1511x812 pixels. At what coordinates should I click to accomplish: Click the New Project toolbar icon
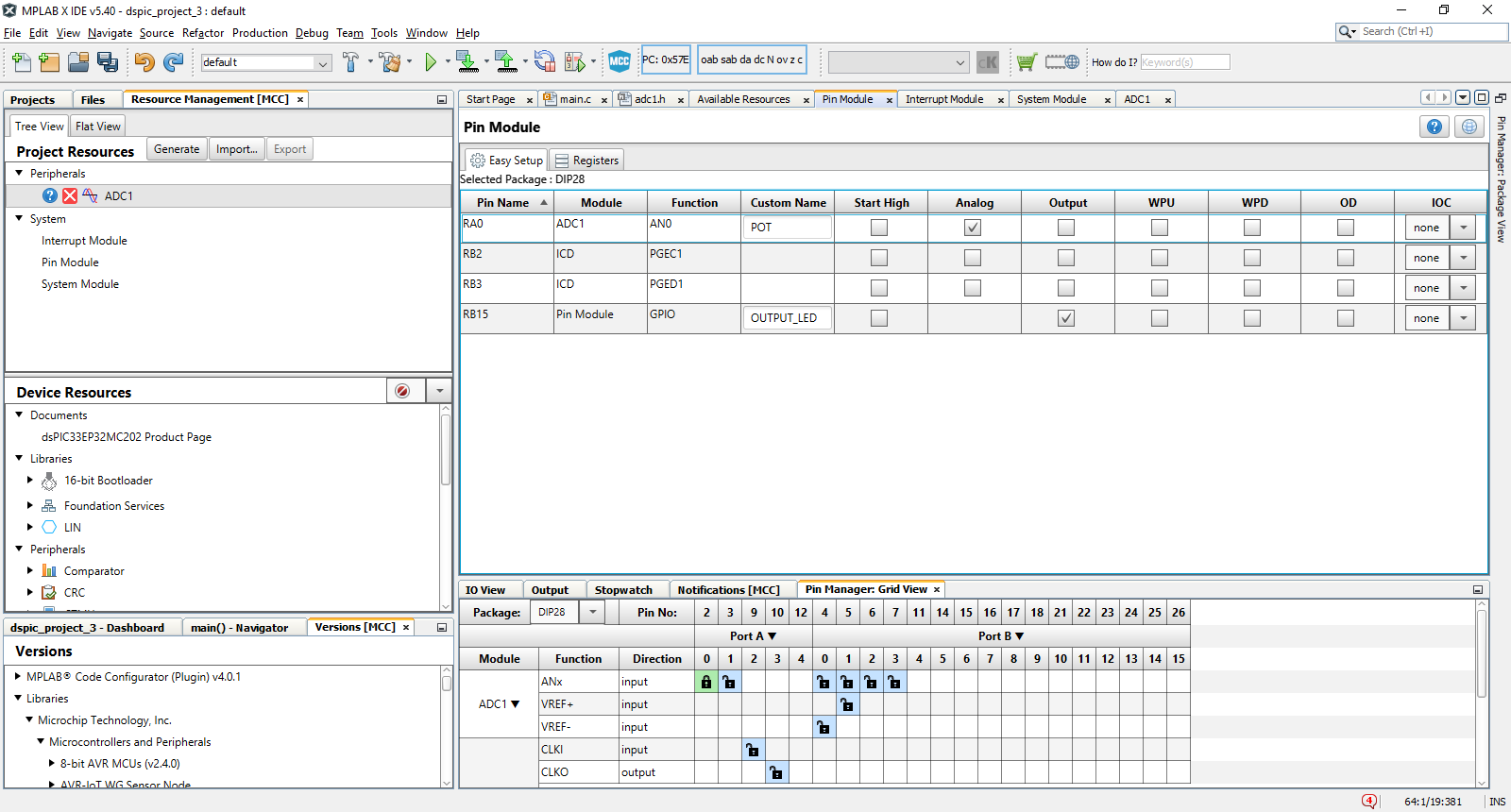[49, 62]
